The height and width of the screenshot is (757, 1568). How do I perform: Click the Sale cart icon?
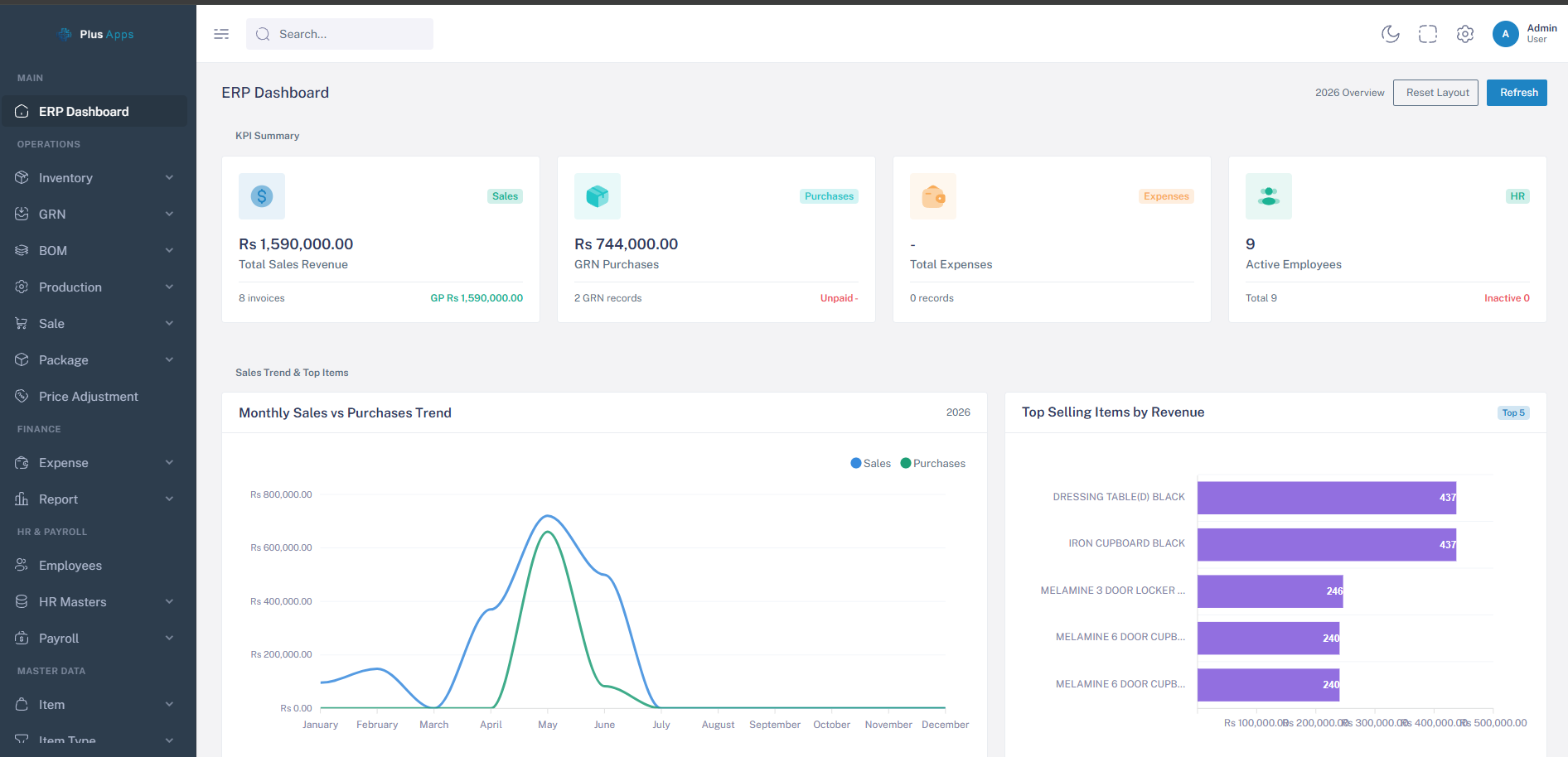[22, 323]
